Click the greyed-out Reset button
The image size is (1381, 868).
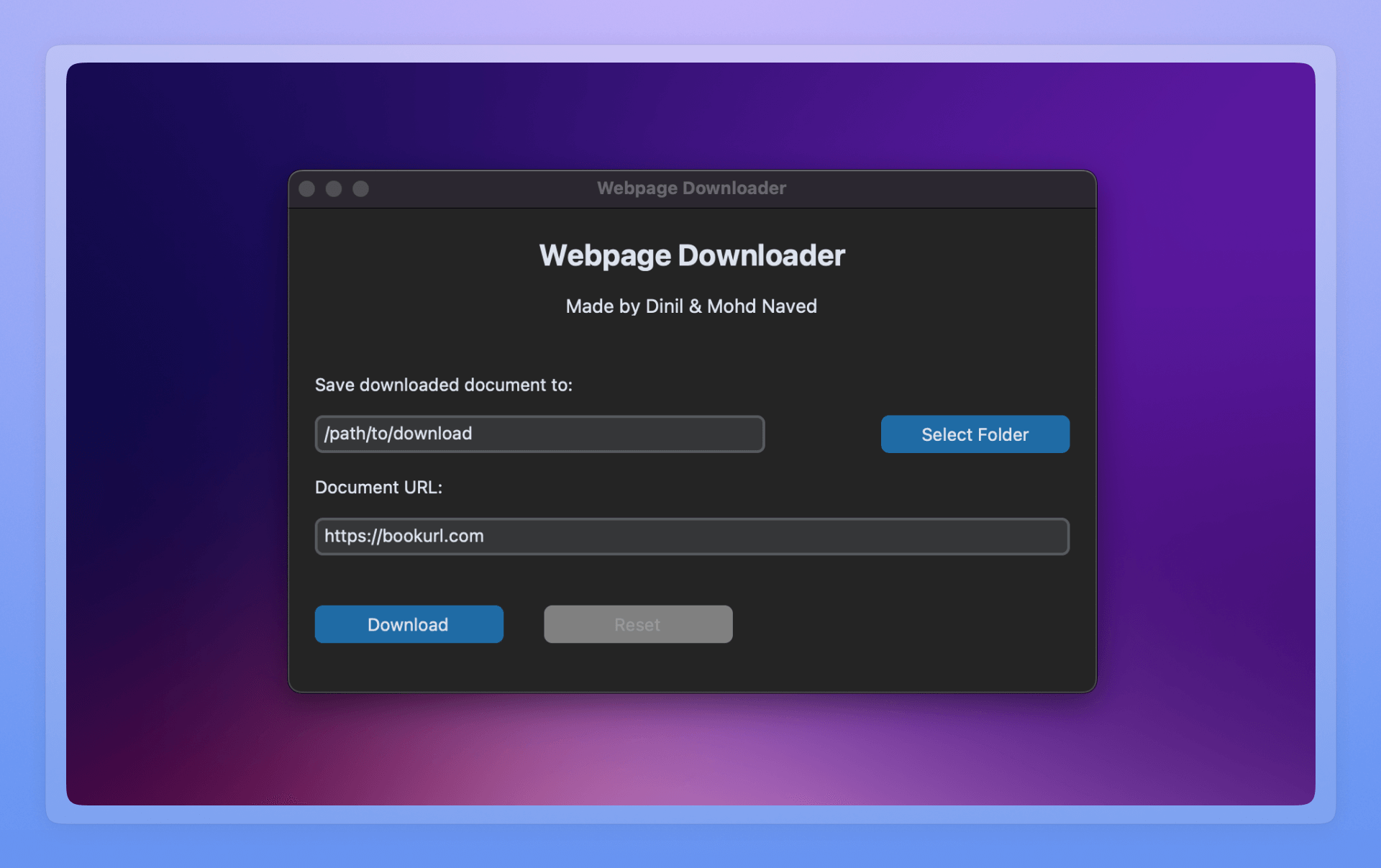[638, 624]
